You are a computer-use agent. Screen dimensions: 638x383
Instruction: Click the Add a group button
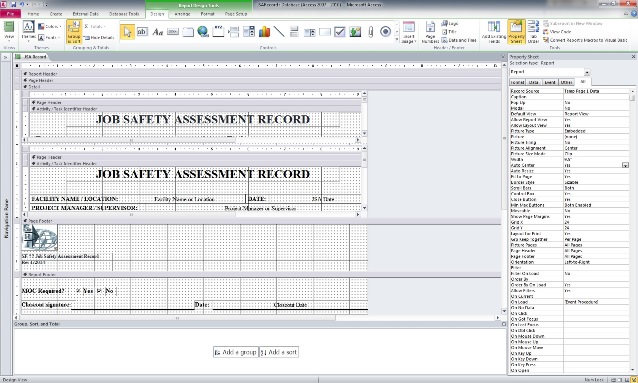[x=236, y=352]
